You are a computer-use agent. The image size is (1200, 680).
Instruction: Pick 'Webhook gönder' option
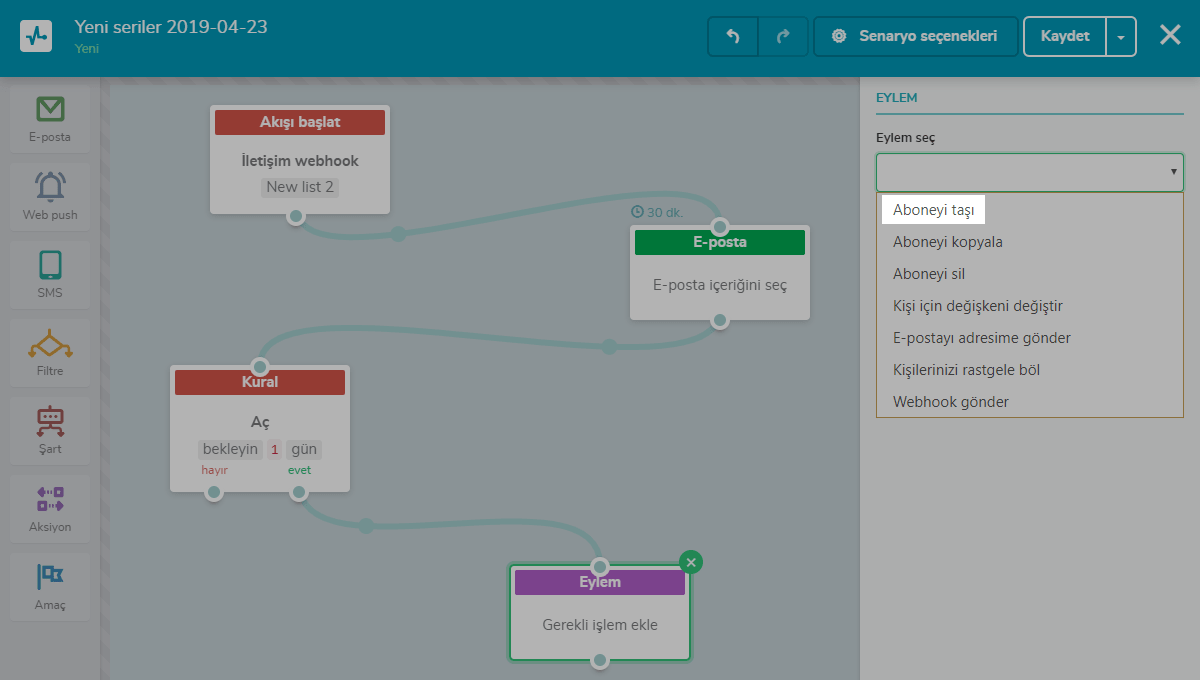point(950,402)
